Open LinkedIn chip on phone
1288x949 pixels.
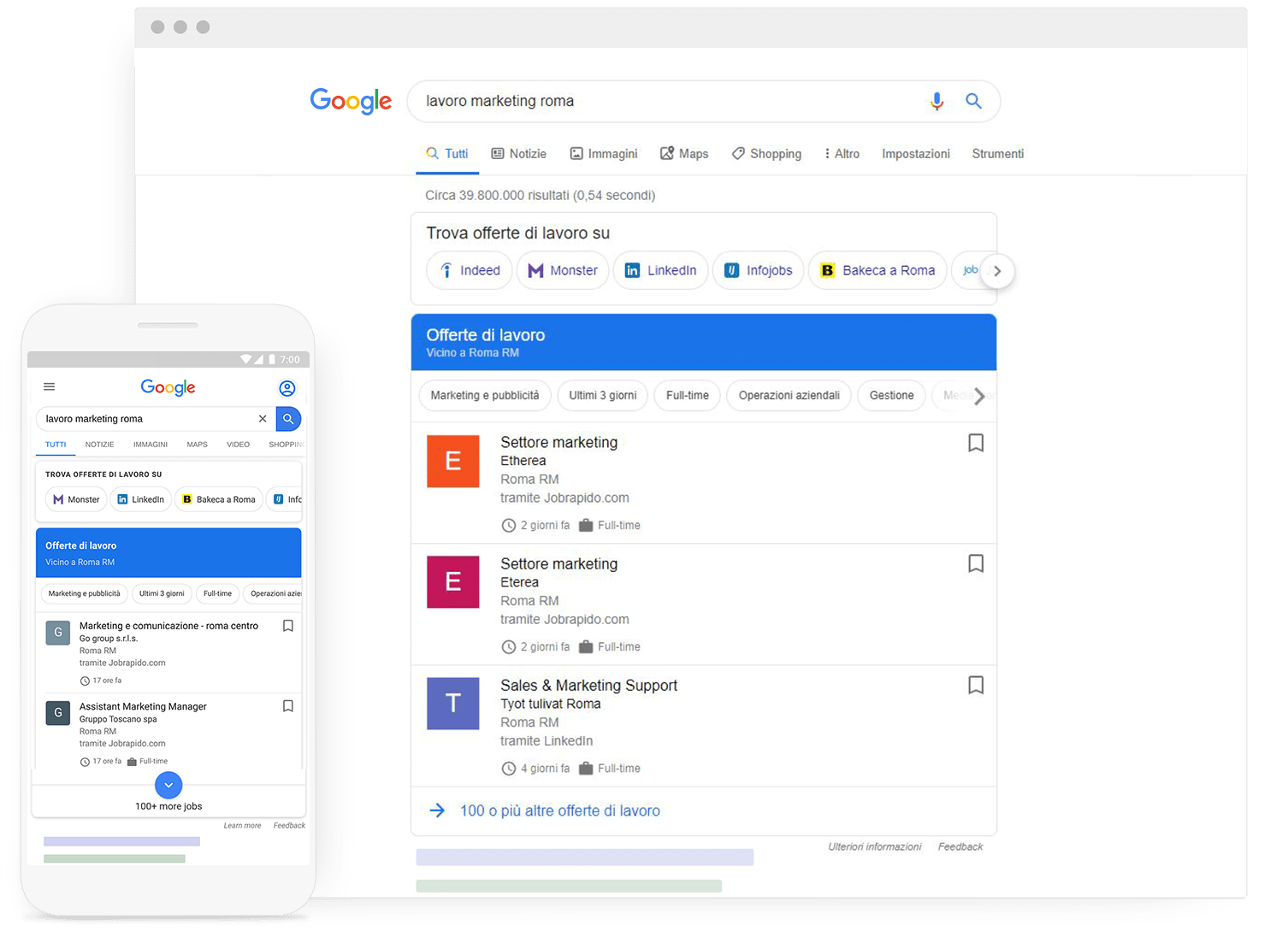click(140, 499)
